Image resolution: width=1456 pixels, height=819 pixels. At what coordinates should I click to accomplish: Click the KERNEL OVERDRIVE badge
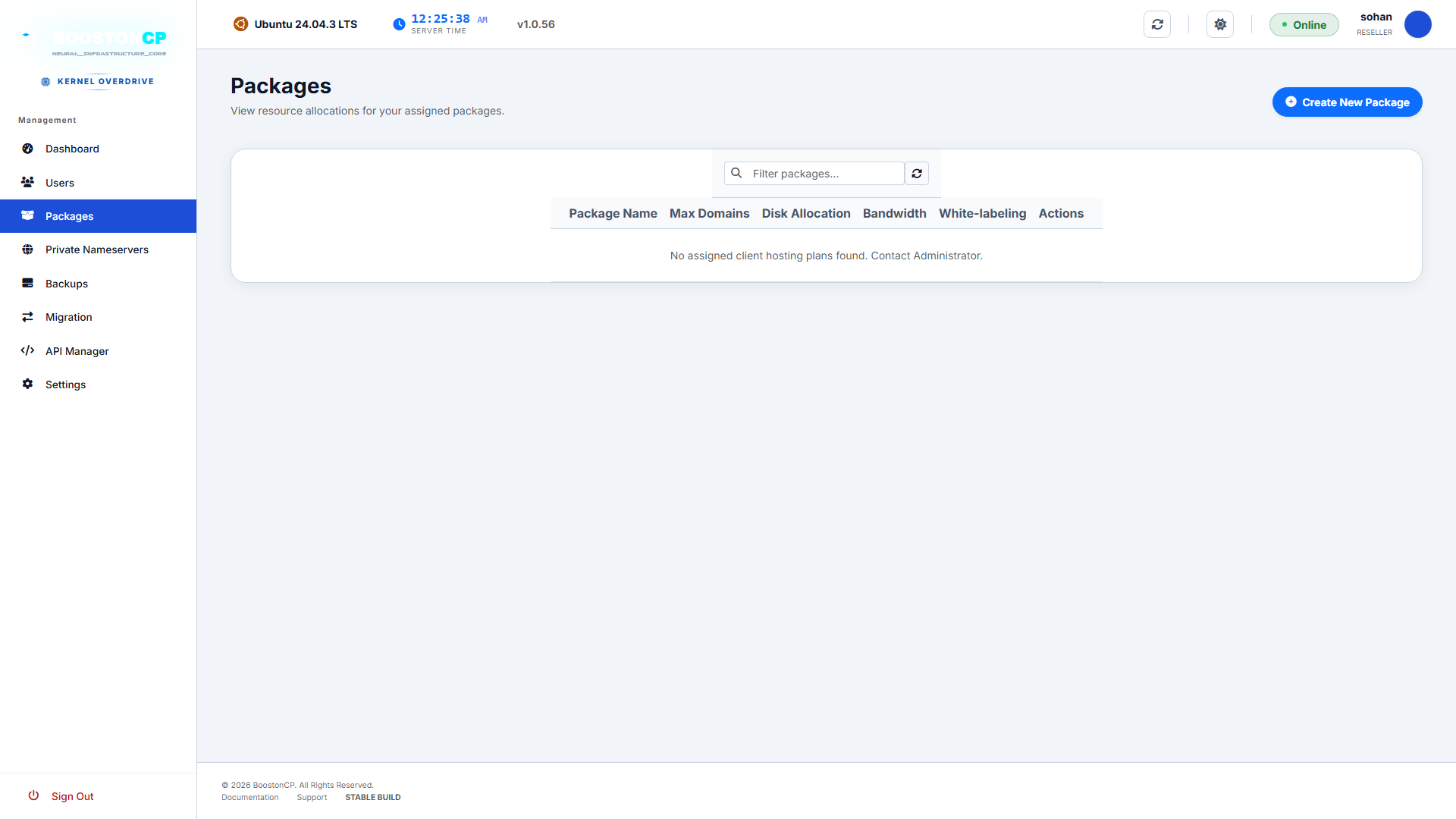[98, 81]
